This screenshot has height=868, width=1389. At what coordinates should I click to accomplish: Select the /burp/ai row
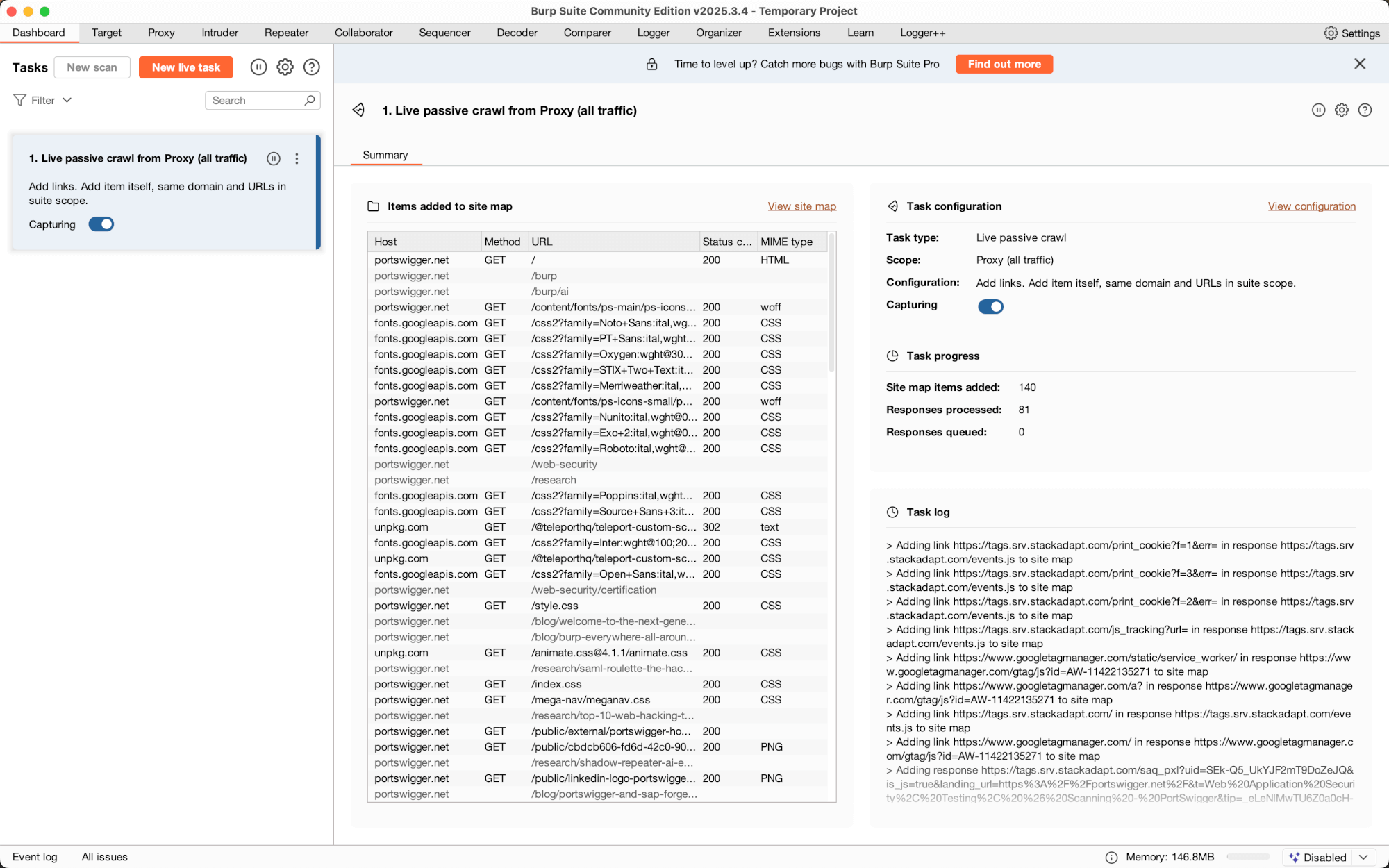click(x=597, y=292)
